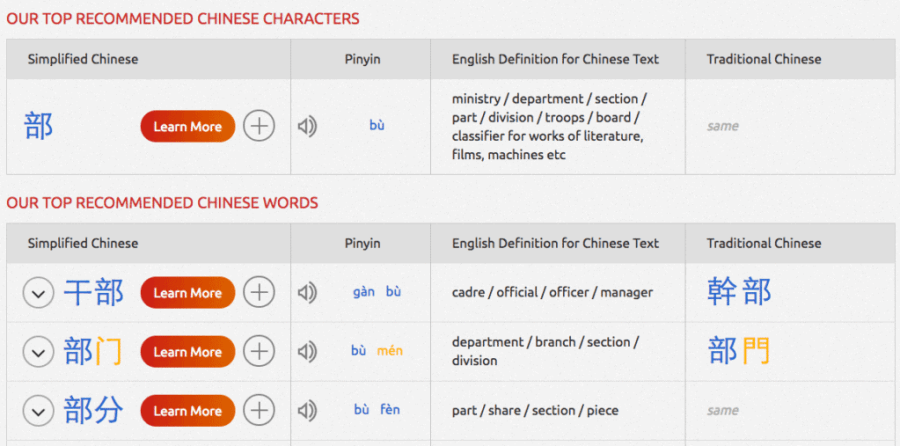Image resolution: width=900 pixels, height=446 pixels.
Task: Open the traditional word 部門
Action: point(739,351)
